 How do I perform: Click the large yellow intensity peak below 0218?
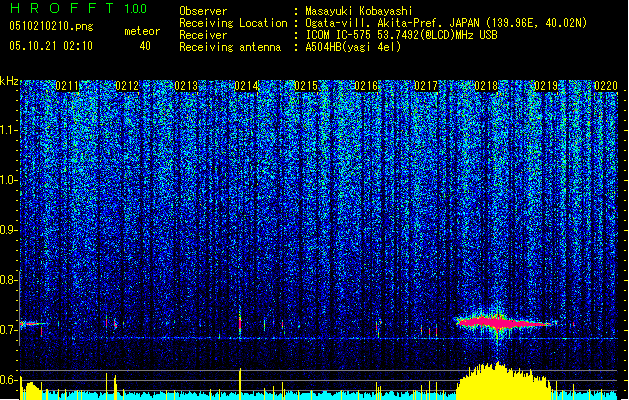(503, 379)
